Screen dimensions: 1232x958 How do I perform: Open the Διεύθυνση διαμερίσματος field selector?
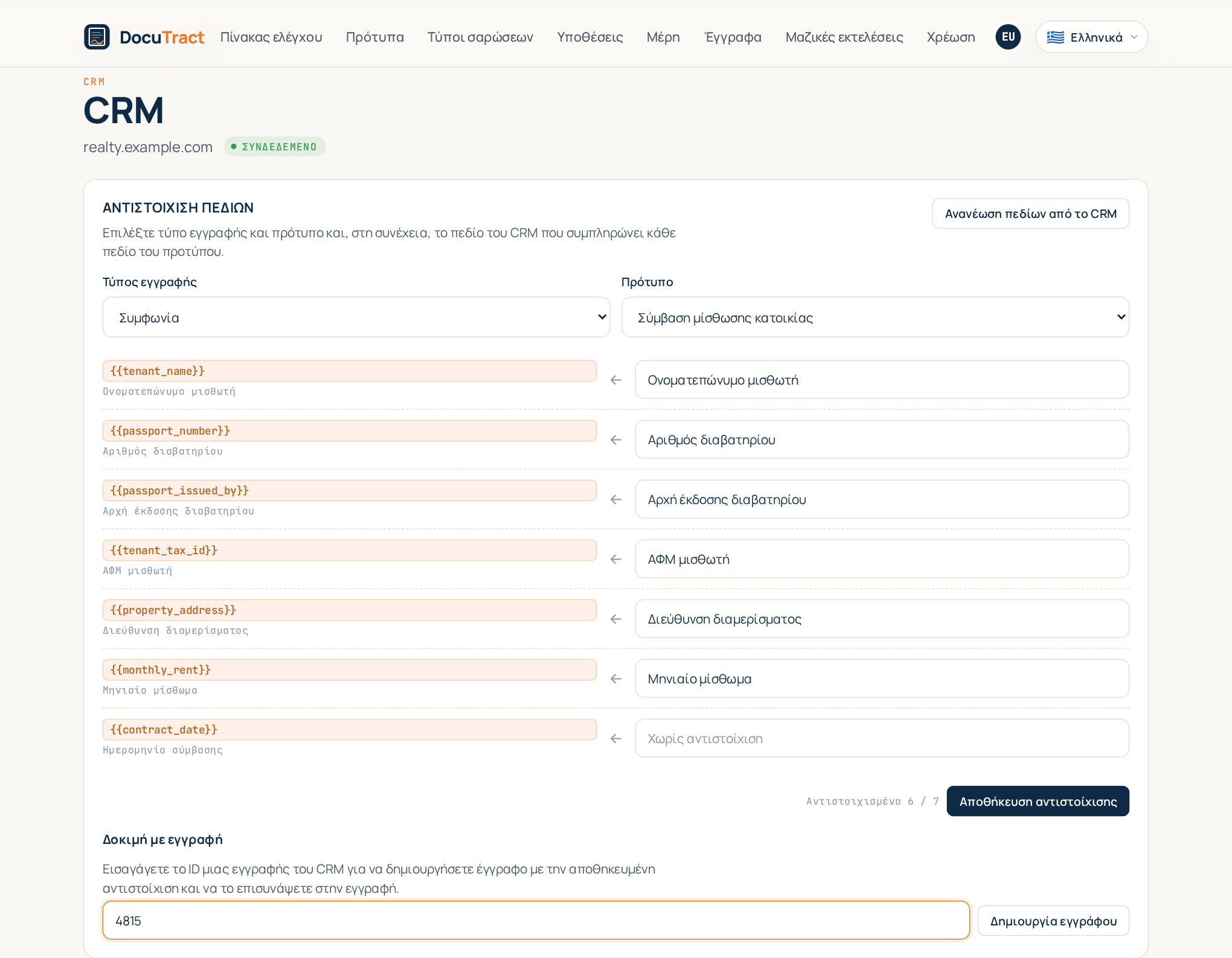[882, 619]
